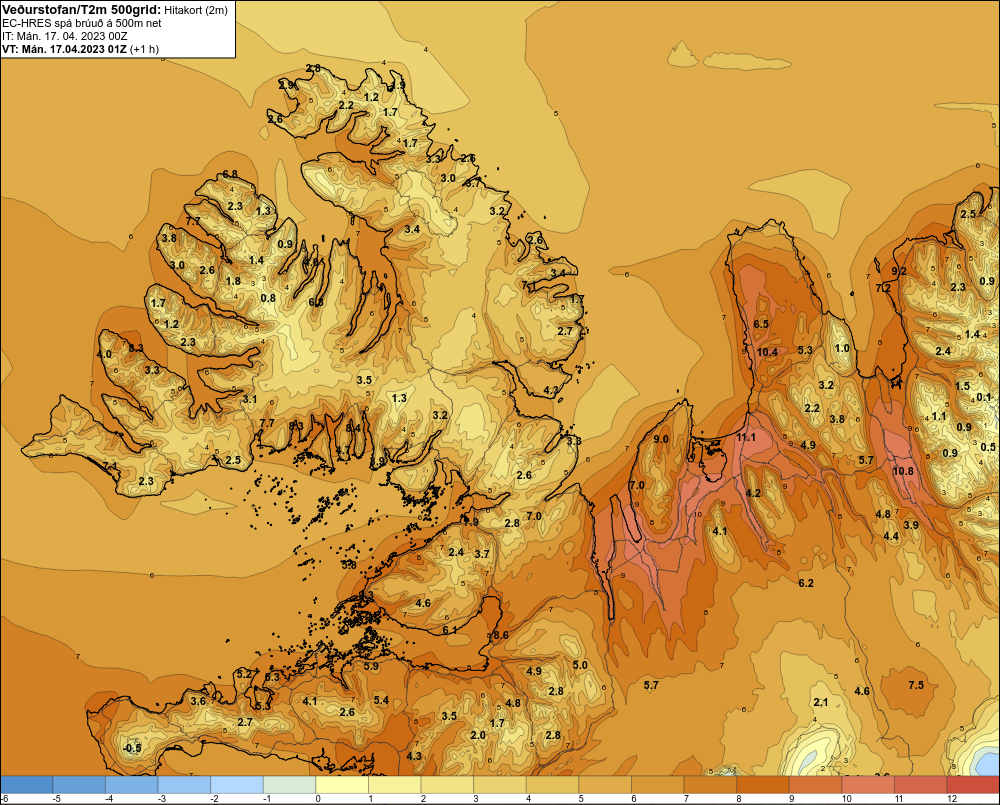Click the 1.5 temperature value
The height and width of the screenshot is (805, 1000).
click(962, 386)
